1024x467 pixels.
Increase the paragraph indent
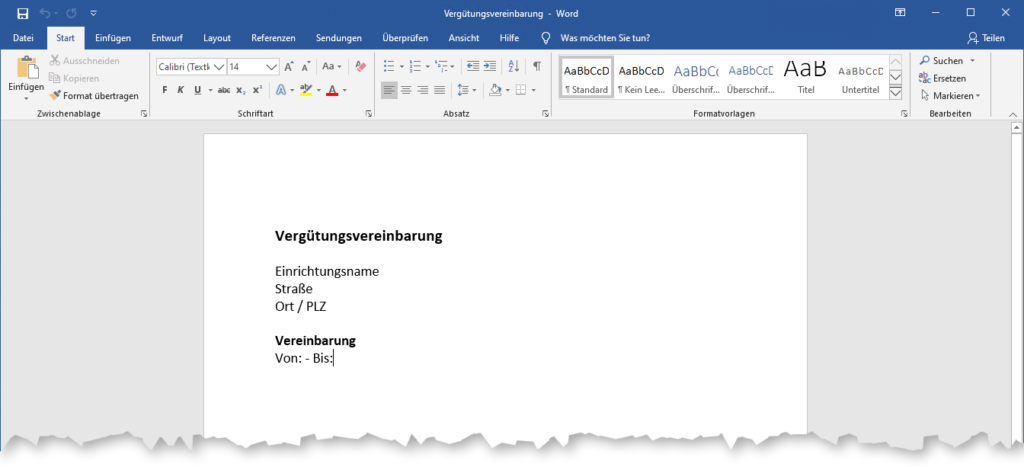[x=491, y=66]
